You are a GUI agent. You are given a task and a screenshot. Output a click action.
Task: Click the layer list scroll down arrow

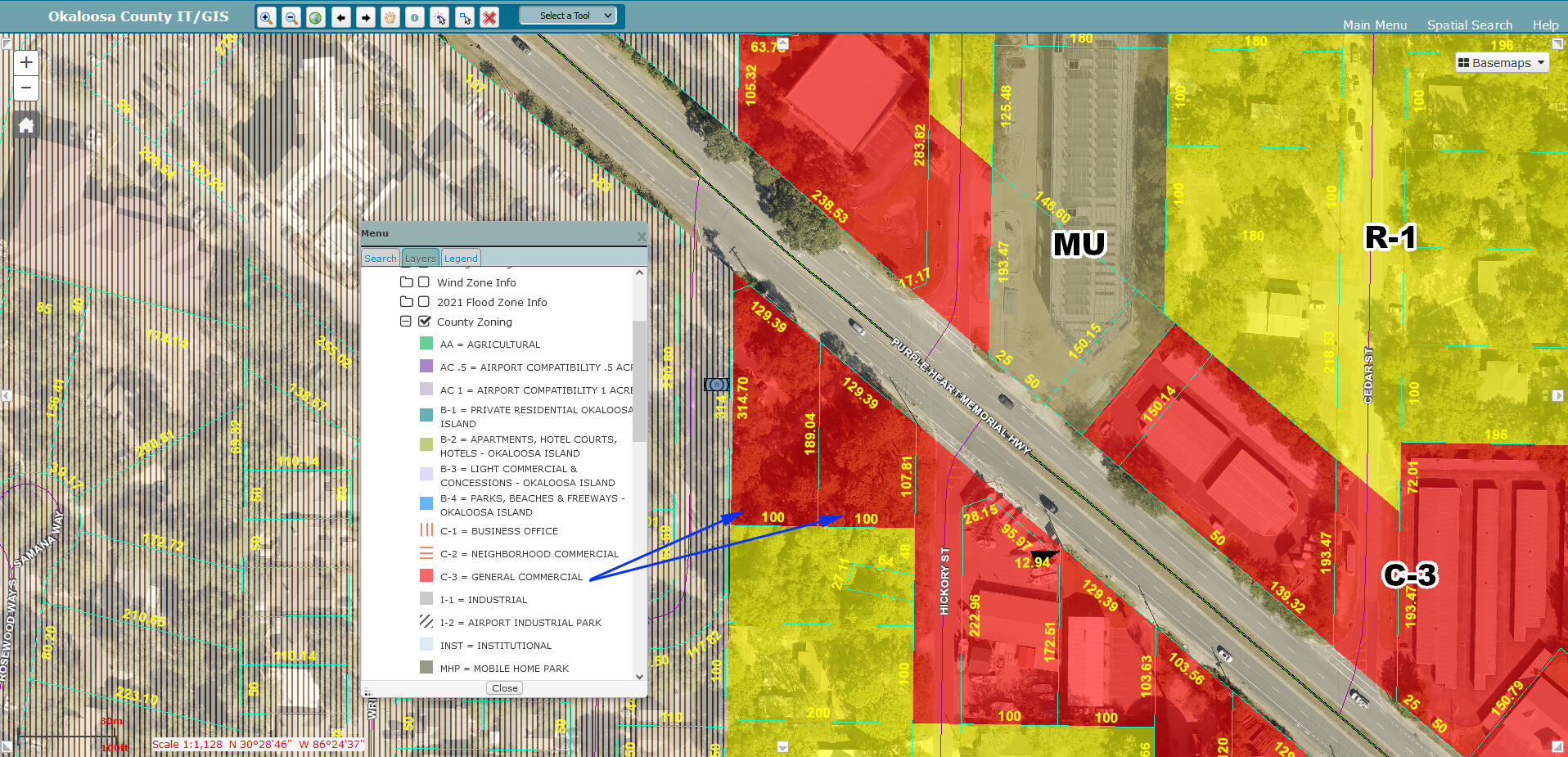point(639,676)
